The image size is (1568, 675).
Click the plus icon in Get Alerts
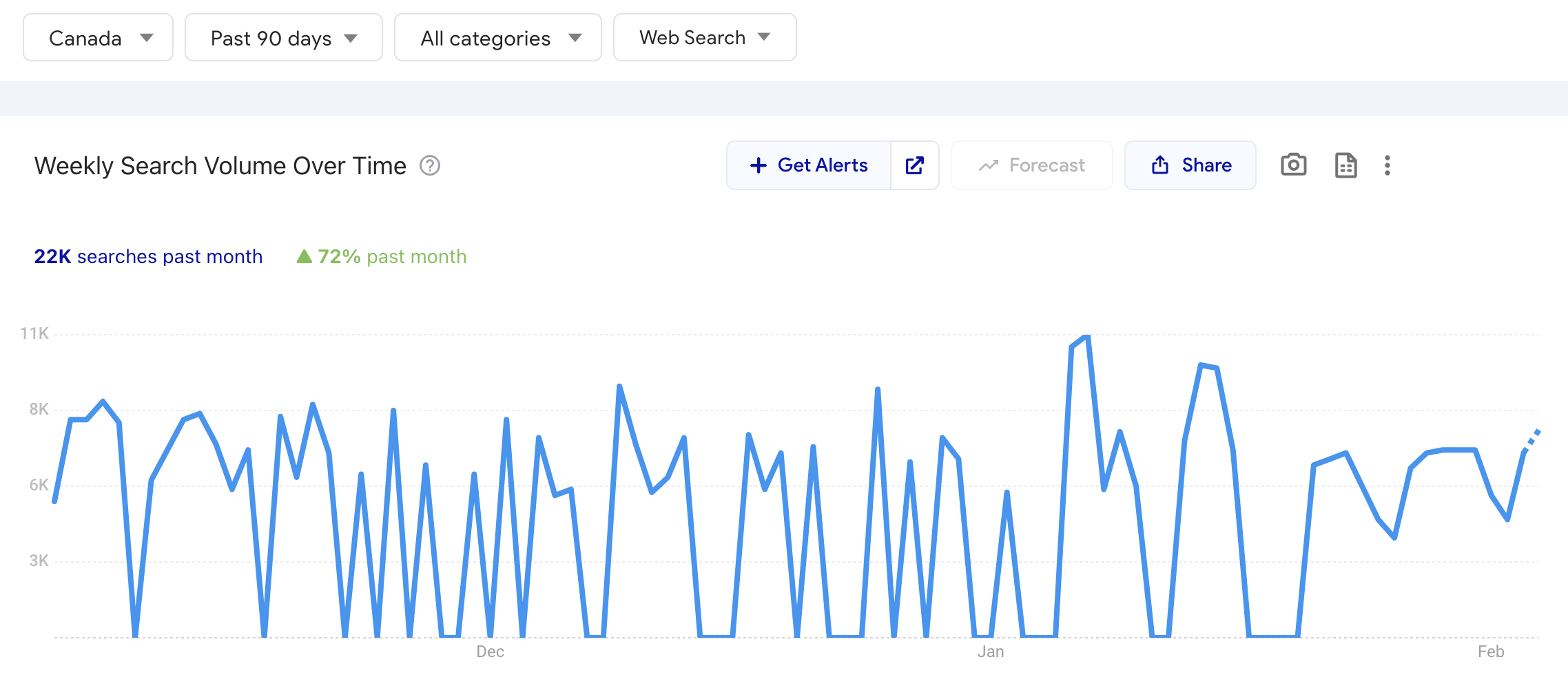[x=758, y=165]
